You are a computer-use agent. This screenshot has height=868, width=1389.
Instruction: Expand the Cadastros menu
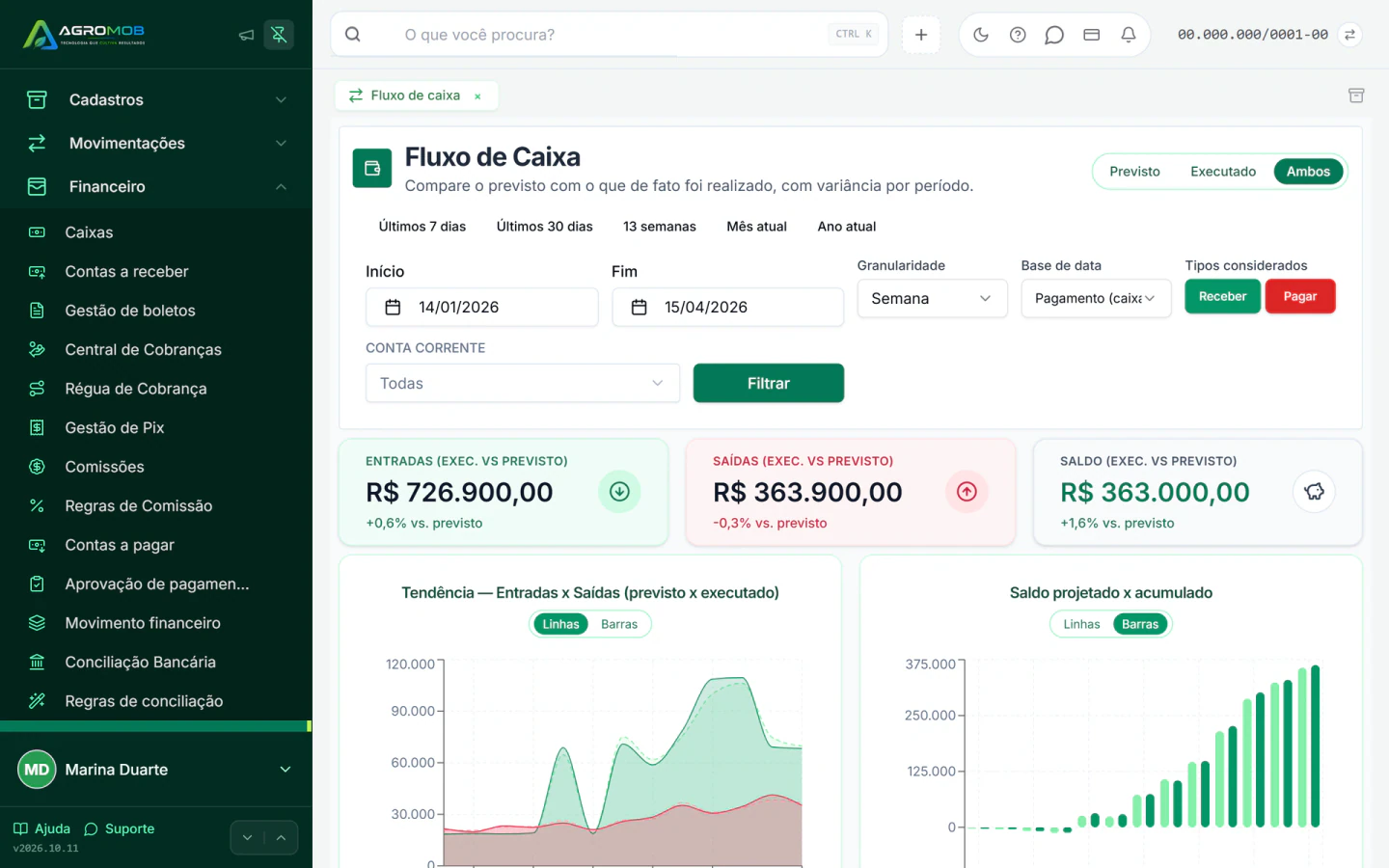pyautogui.click(x=156, y=100)
